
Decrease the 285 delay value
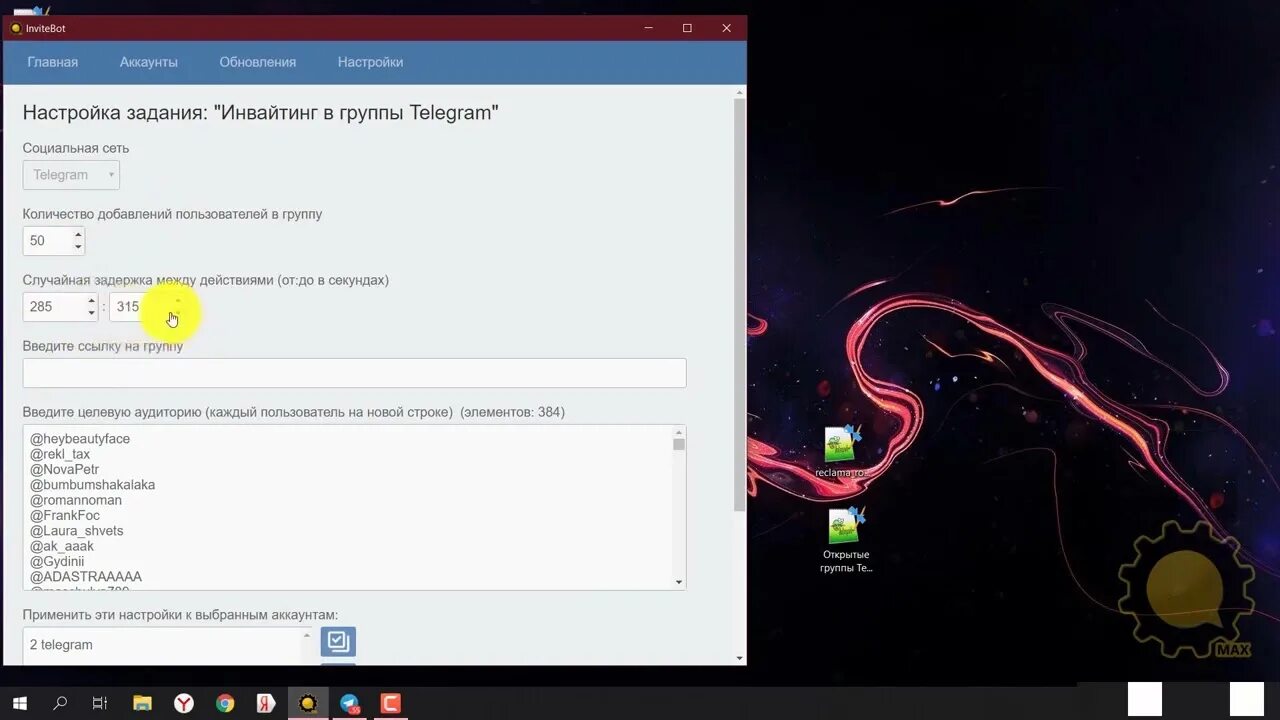[x=91, y=313]
